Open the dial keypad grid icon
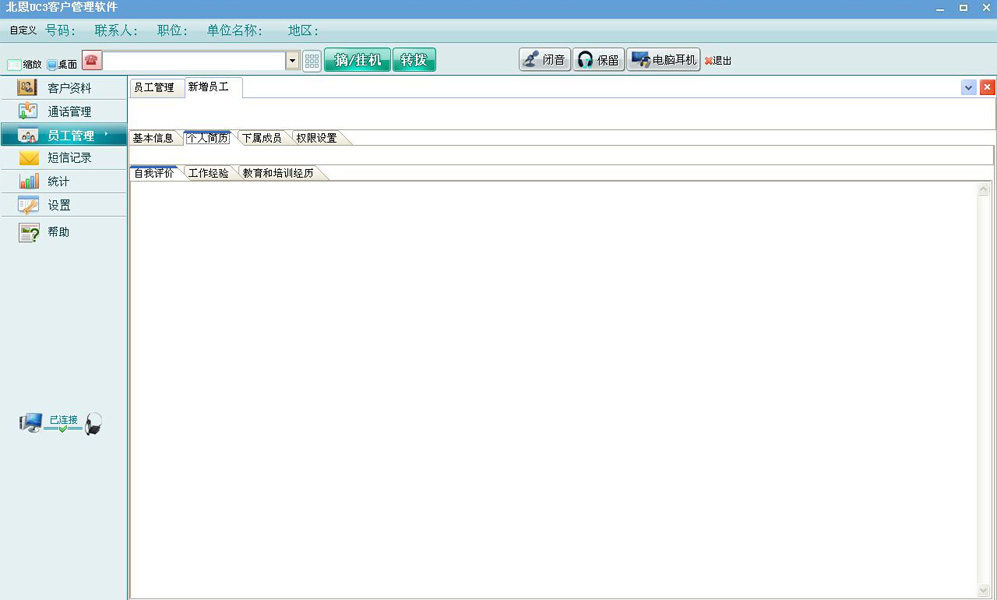The height and width of the screenshot is (600, 997). [x=312, y=61]
